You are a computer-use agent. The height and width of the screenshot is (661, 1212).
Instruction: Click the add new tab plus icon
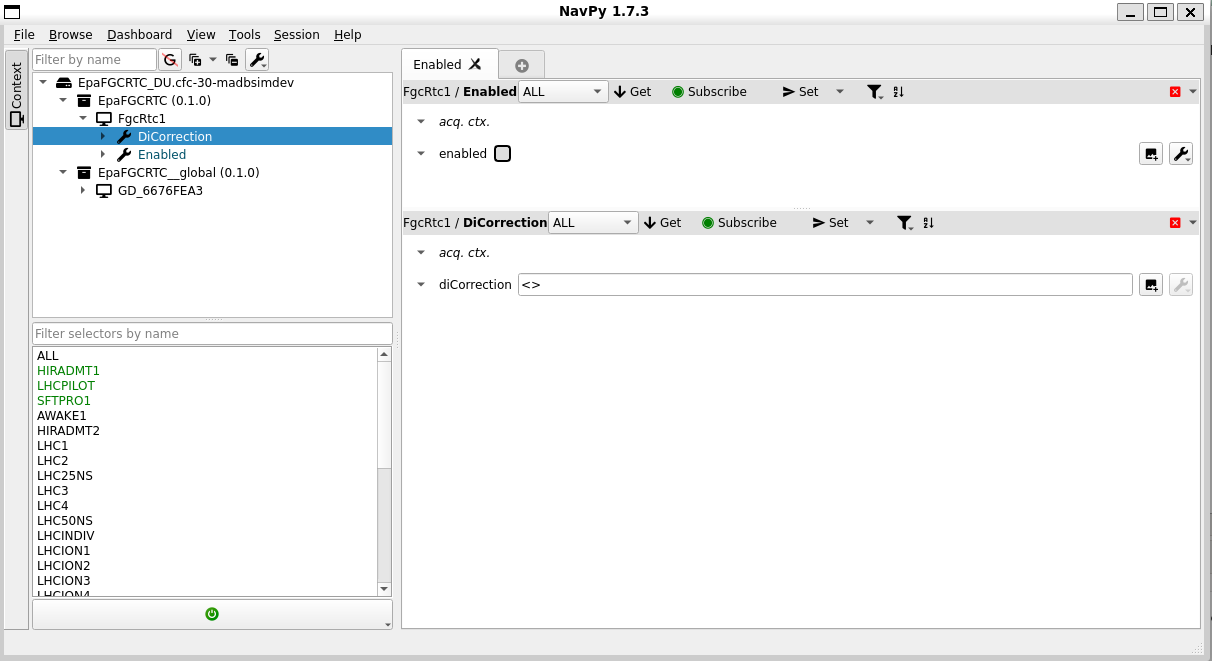pos(521,65)
